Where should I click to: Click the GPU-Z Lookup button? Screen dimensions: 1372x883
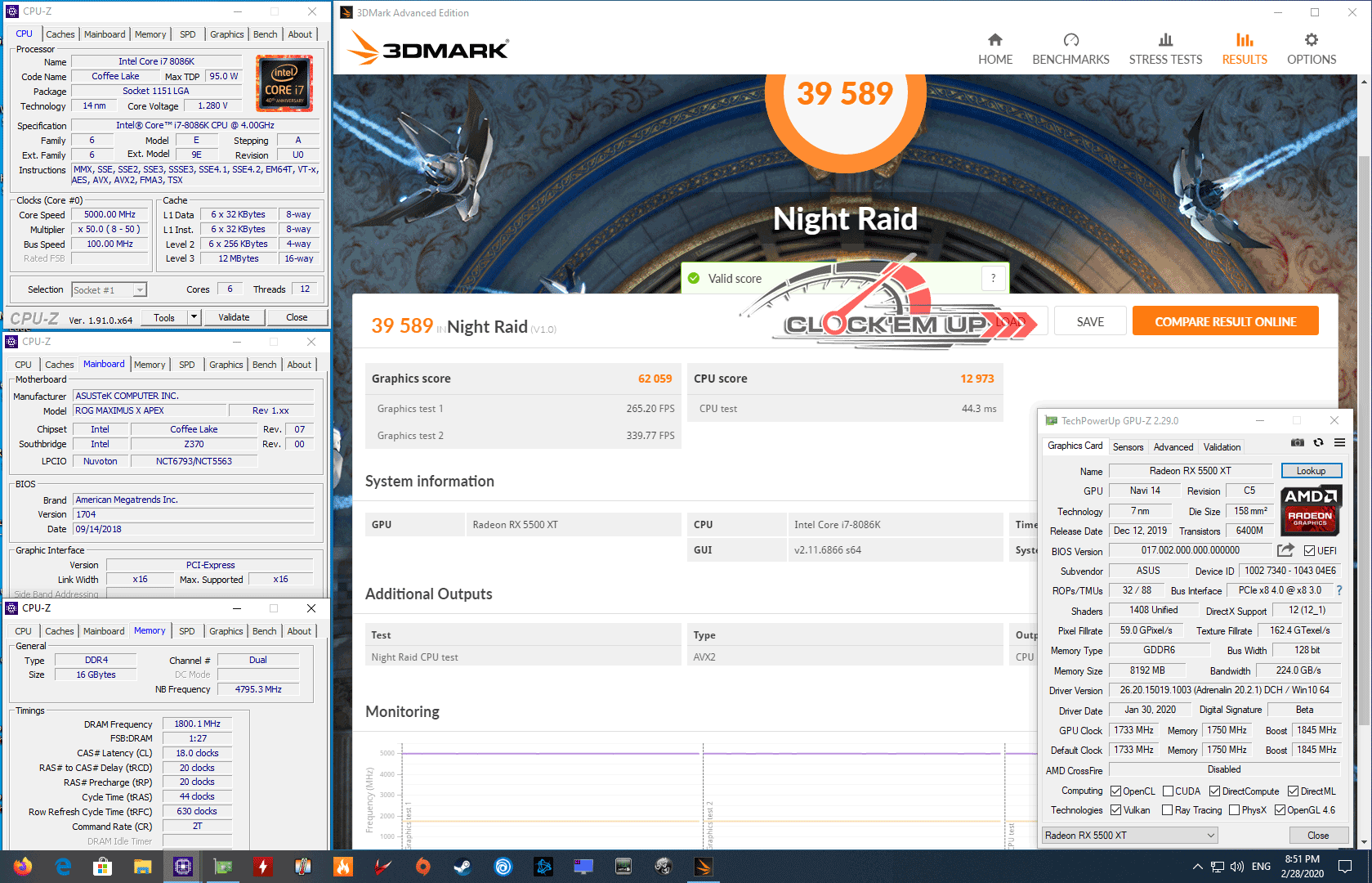click(1310, 471)
